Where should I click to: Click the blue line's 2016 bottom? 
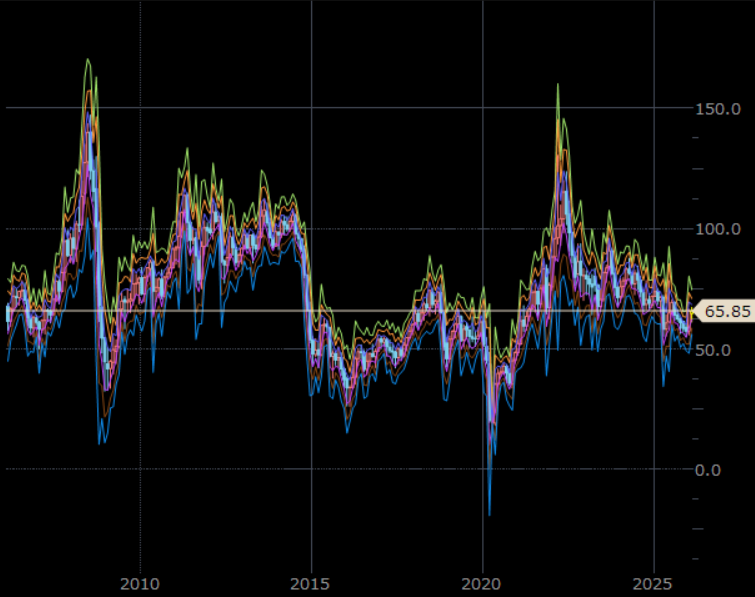[x=348, y=432]
